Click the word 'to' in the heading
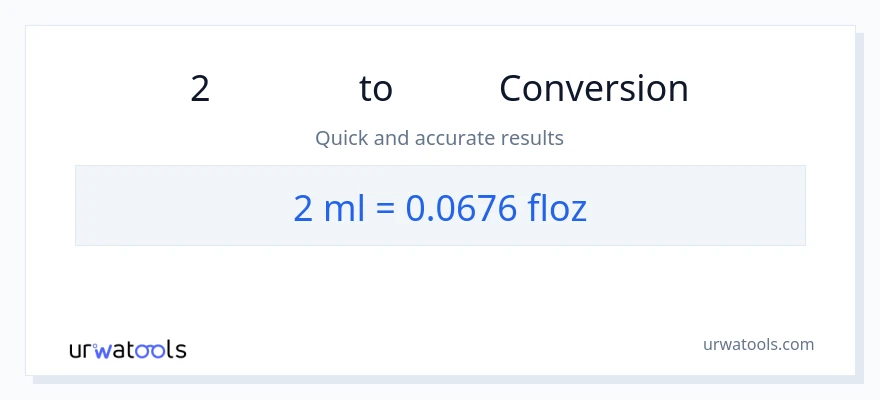 tap(376, 89)
